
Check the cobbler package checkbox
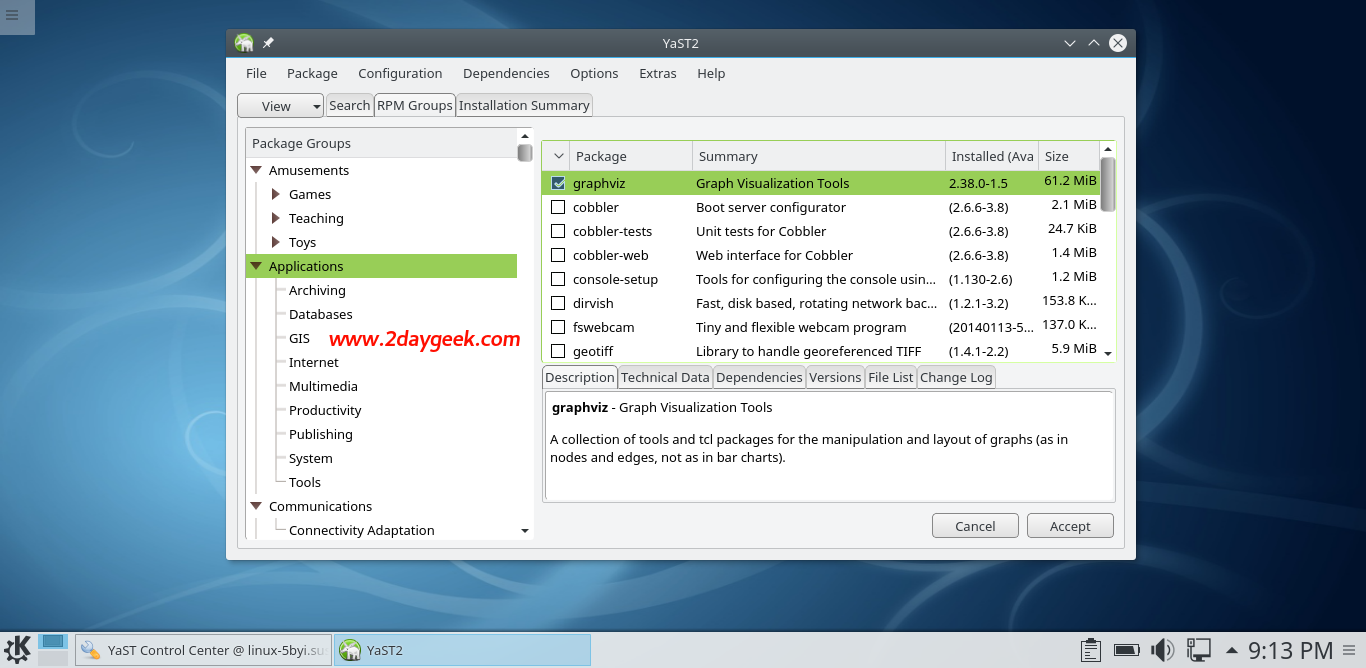(x=558, y=207)
